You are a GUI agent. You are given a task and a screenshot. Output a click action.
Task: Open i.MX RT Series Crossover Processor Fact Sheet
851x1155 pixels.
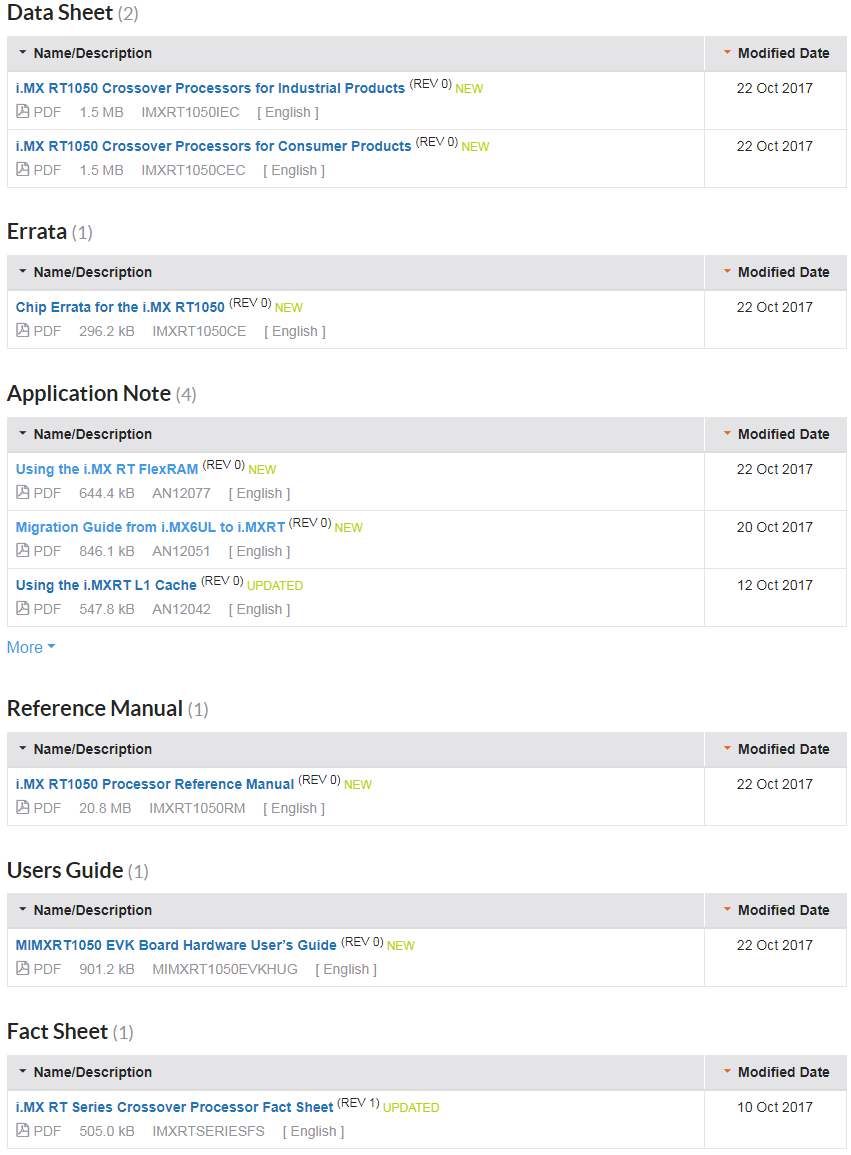coord(175,1107)
